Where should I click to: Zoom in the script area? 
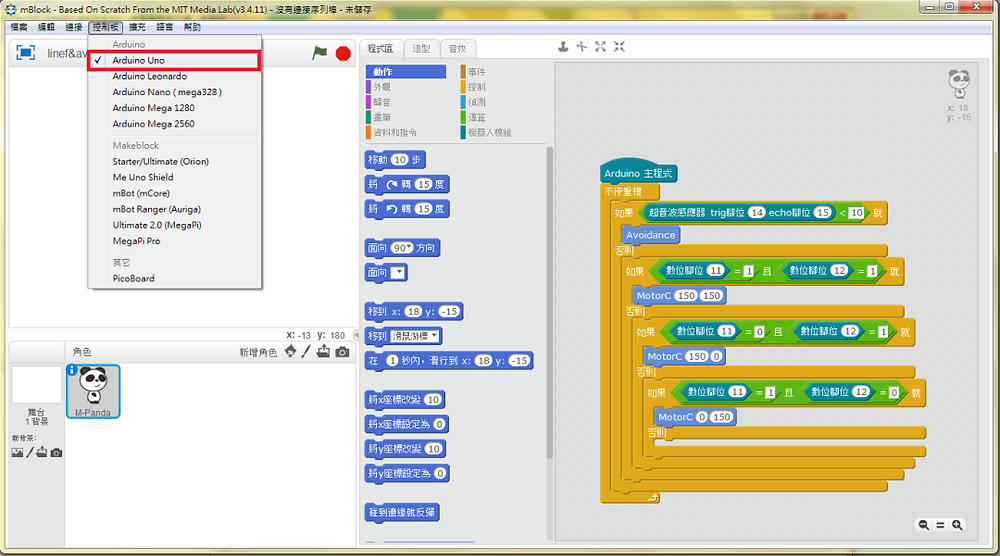[x=957, y=525]
